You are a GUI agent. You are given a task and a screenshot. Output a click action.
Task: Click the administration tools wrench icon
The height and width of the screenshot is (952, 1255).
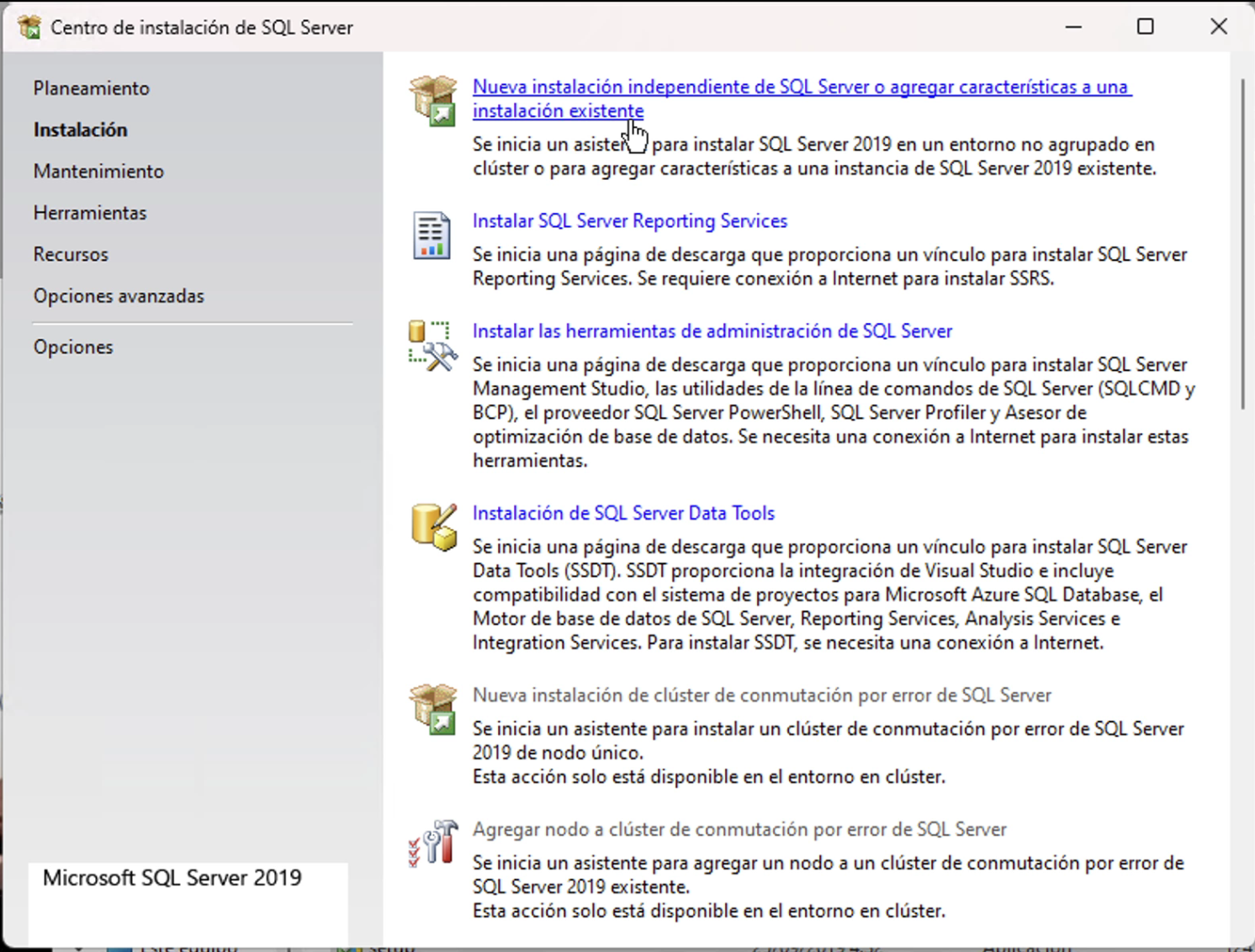pyautogui.click(x=433, y=346)
